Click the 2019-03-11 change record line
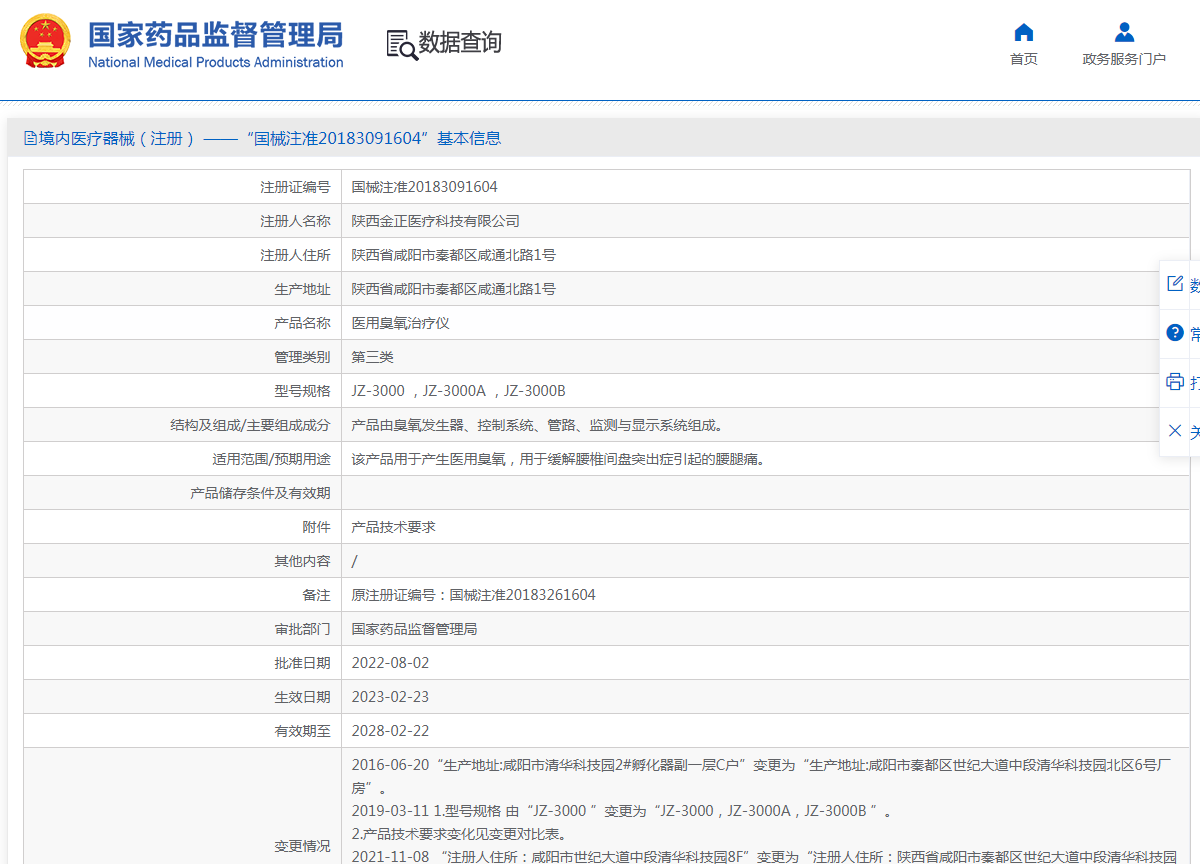Screen dimensions: 1200x864 [x=621, y=811]
